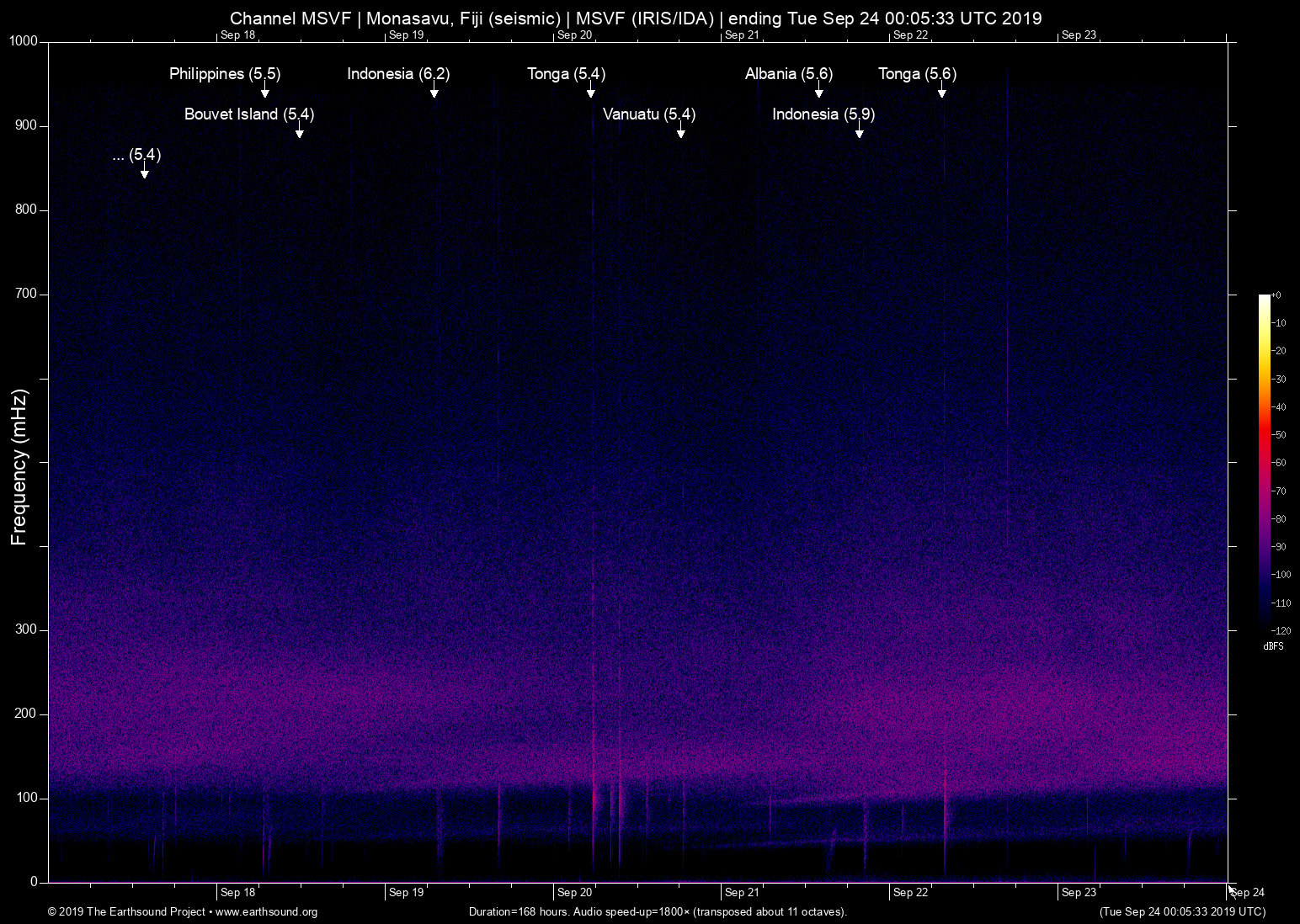Click the 1000 mHz frequency axis label

23,41
